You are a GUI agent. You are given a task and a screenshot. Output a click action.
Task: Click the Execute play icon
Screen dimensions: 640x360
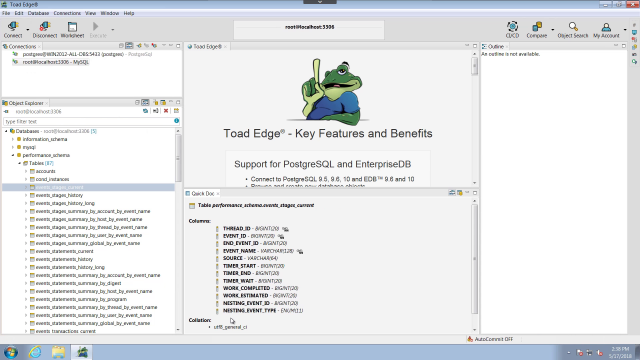click(96, 27)
